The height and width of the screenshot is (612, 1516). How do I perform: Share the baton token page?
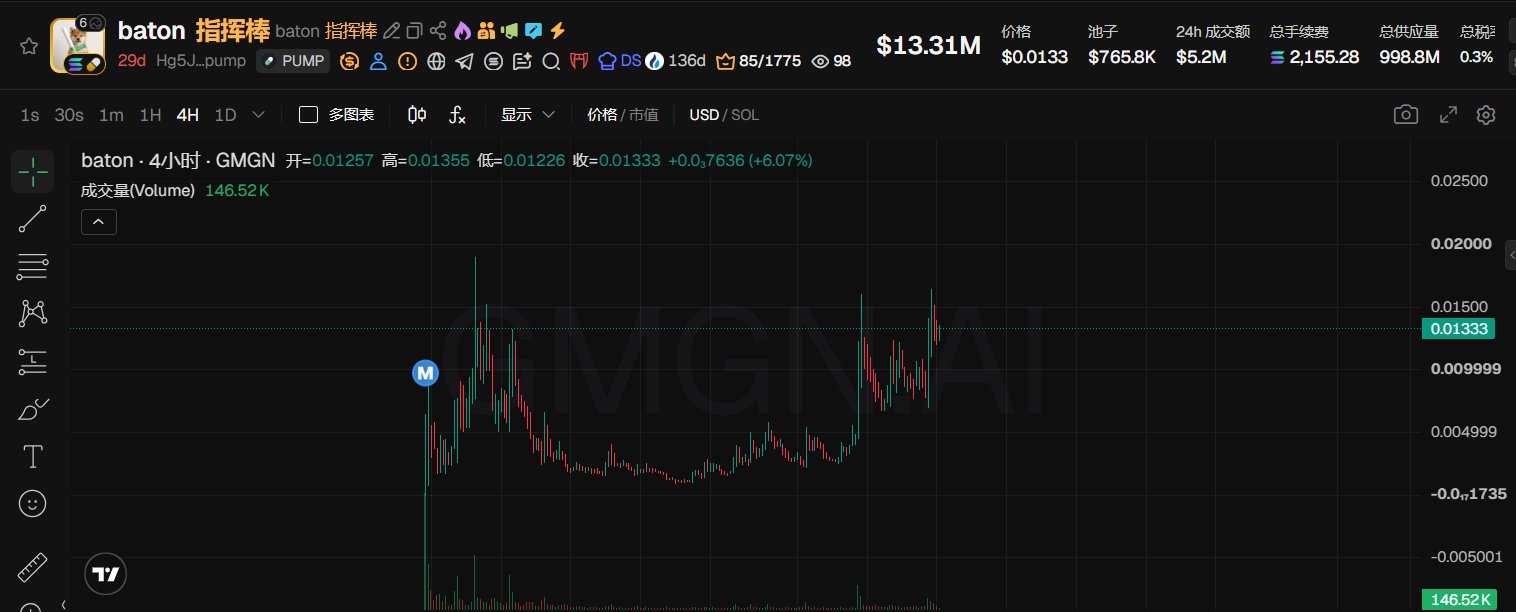click(x=437, y=31)
